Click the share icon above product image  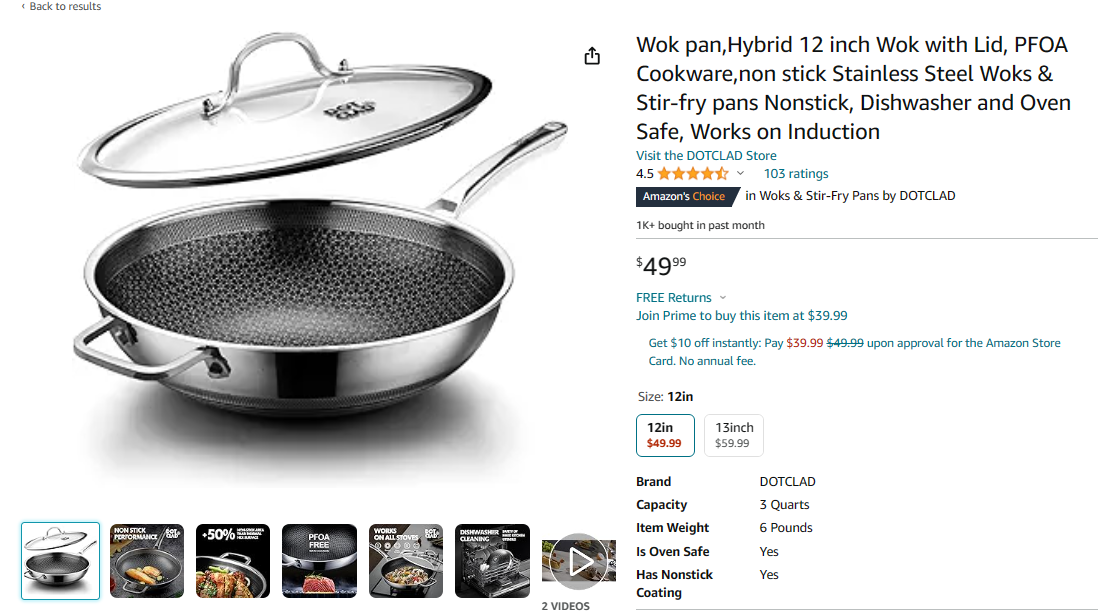tap(592, 56)
